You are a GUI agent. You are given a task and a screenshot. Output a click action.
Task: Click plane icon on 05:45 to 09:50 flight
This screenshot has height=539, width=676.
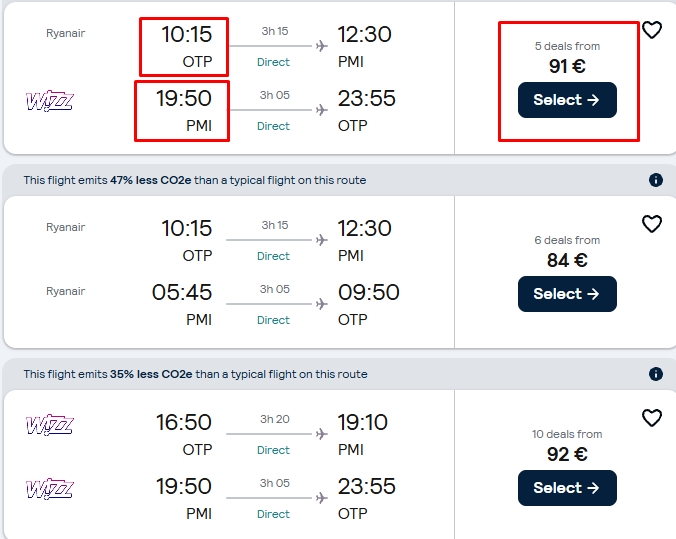pos(321,304)
